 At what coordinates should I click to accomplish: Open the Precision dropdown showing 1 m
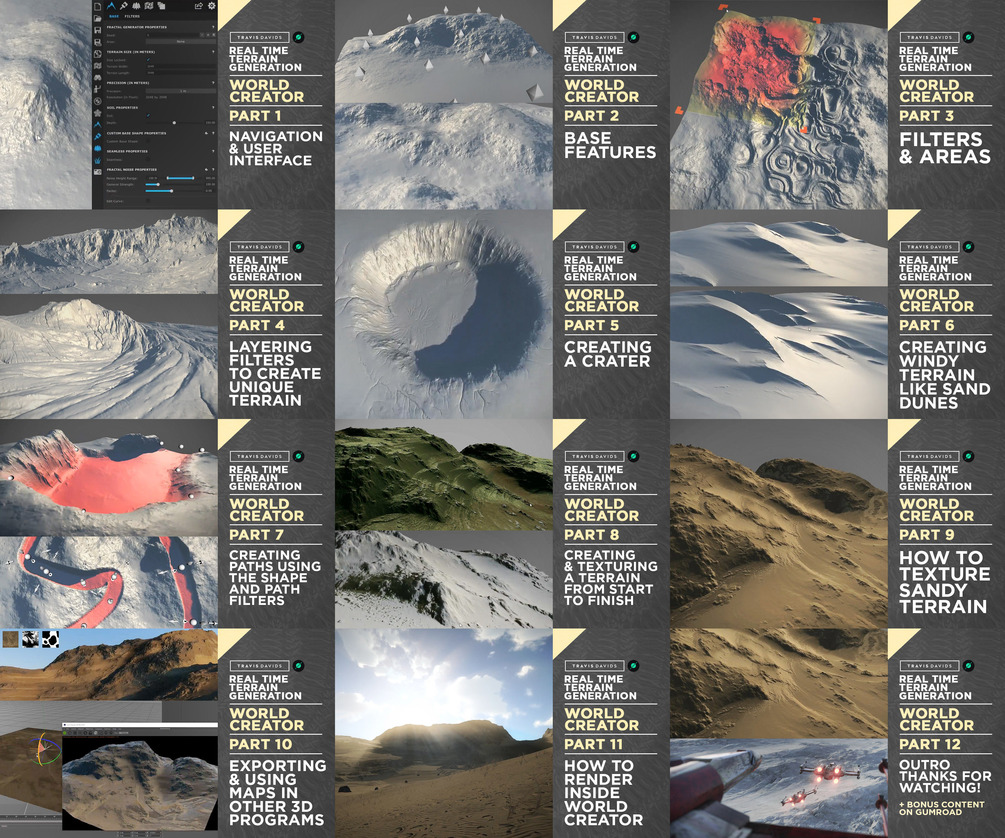pos(181,91)
